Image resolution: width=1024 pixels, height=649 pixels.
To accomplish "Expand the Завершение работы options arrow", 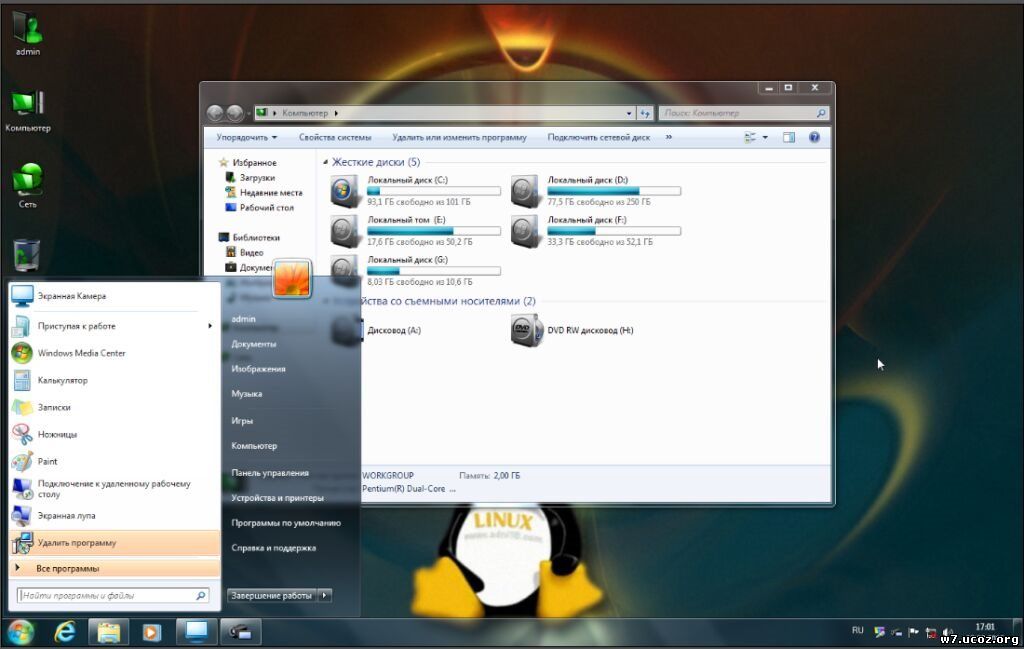I will pyautogui.click(x=325, y=594).
